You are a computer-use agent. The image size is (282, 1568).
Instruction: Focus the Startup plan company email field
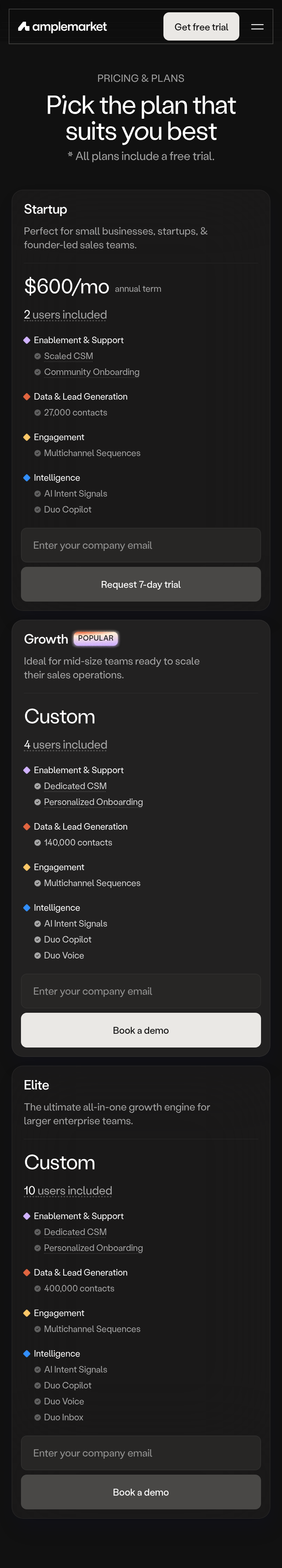tap(141, 545)
